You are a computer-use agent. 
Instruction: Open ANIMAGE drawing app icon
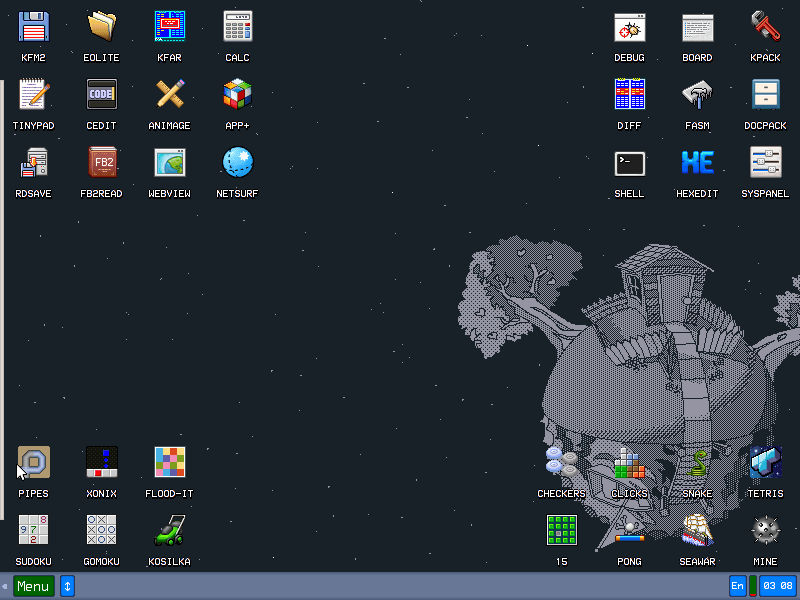170,94
